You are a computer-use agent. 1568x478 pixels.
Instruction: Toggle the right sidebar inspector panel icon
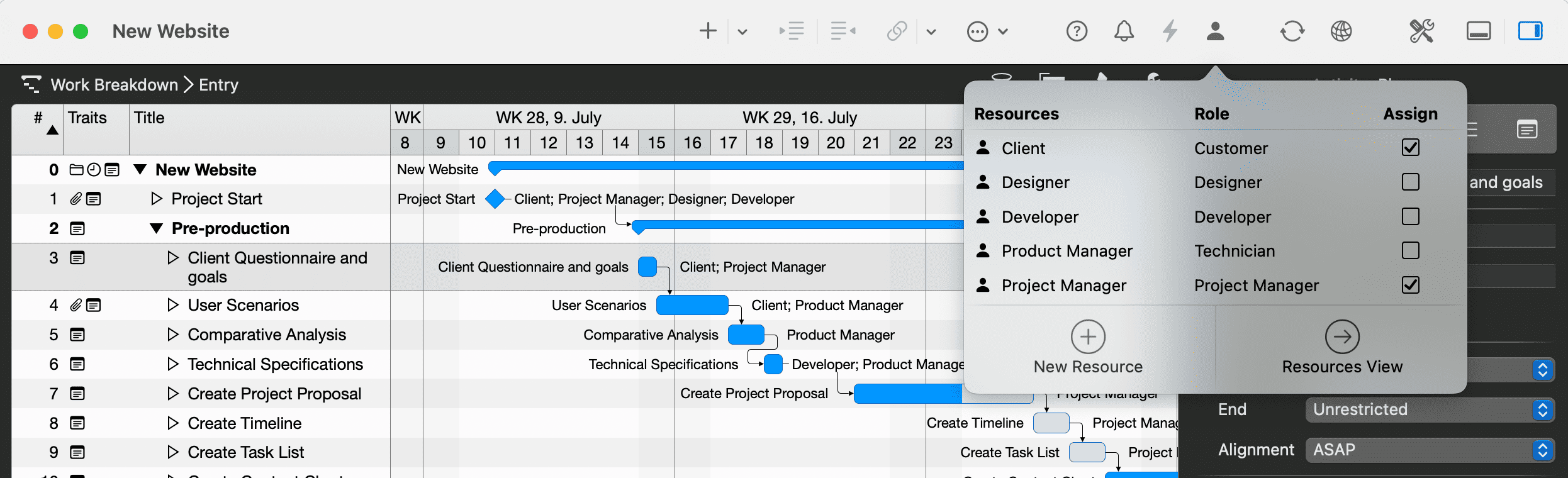1530,31
